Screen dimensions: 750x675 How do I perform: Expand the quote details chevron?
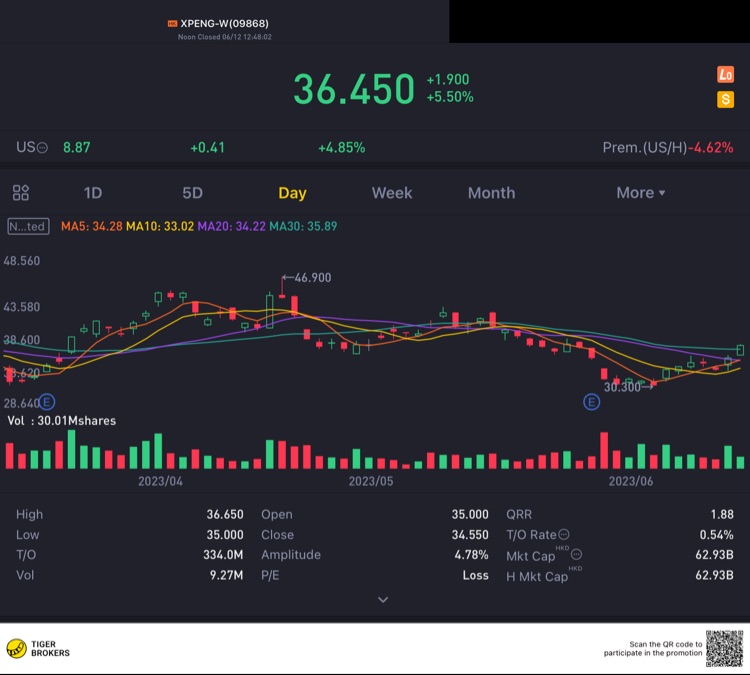pos(383,599)
